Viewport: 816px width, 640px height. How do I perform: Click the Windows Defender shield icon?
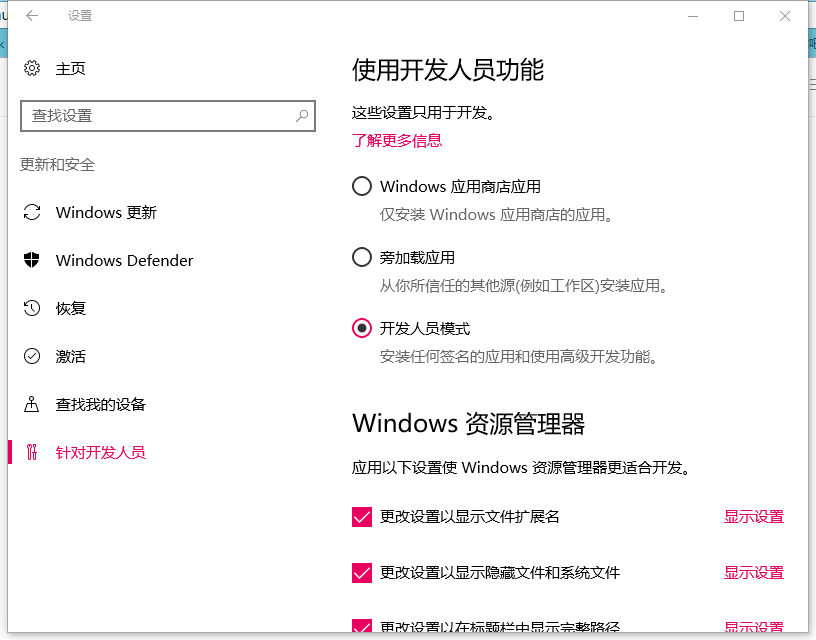[x=32, y=260]
